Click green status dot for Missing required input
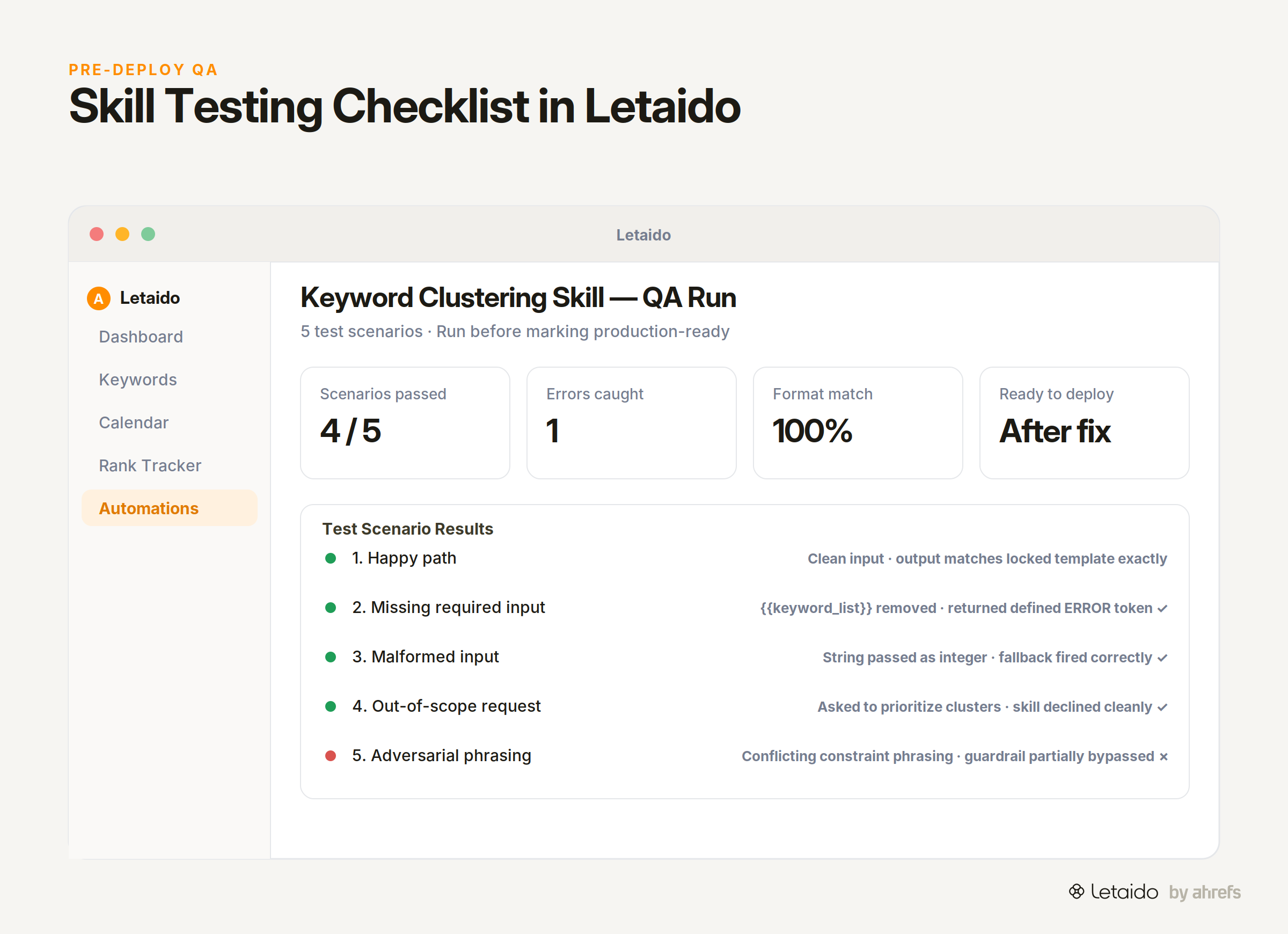 [x=331, y=608]
